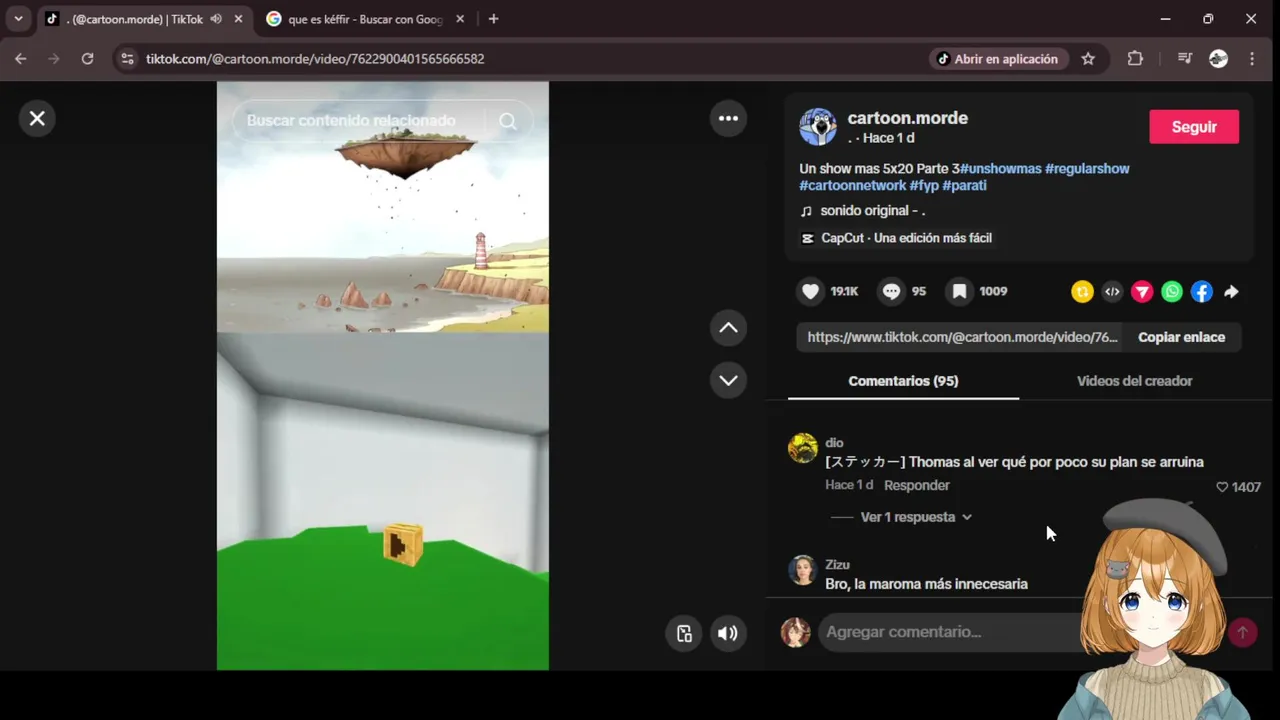This screenshot has width=1280, height=720.
Task: Open the #fyp hashtag
Action: pyautogui.click(x=924, y=185)
